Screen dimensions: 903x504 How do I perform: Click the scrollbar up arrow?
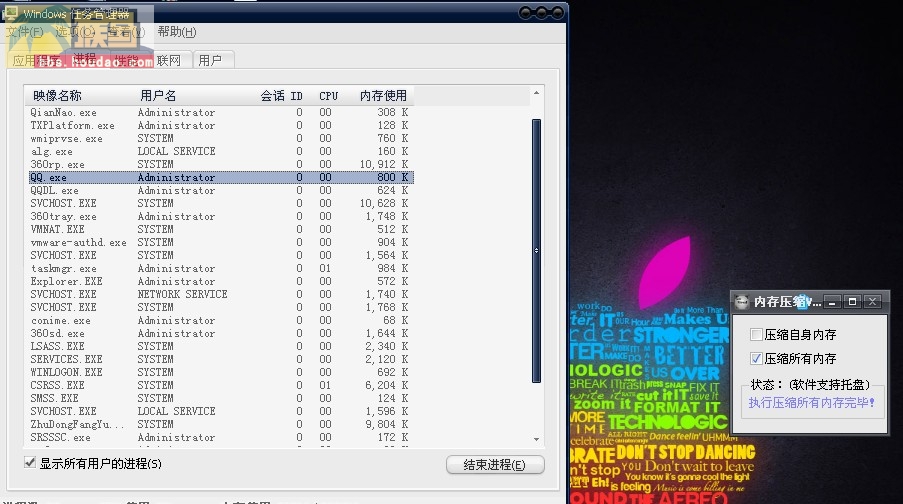point(536,93)
